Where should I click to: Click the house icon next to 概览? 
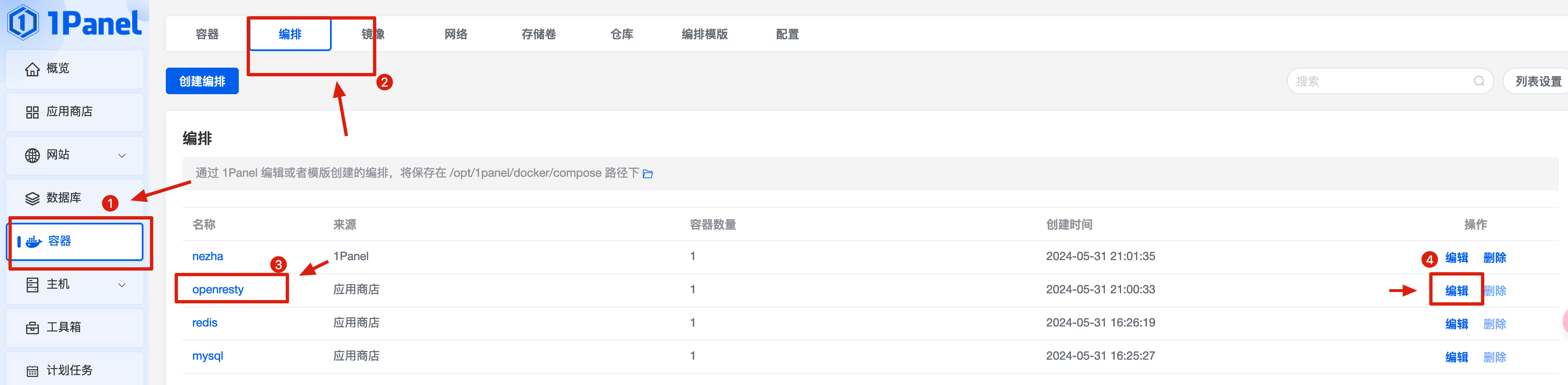[32, 69]
